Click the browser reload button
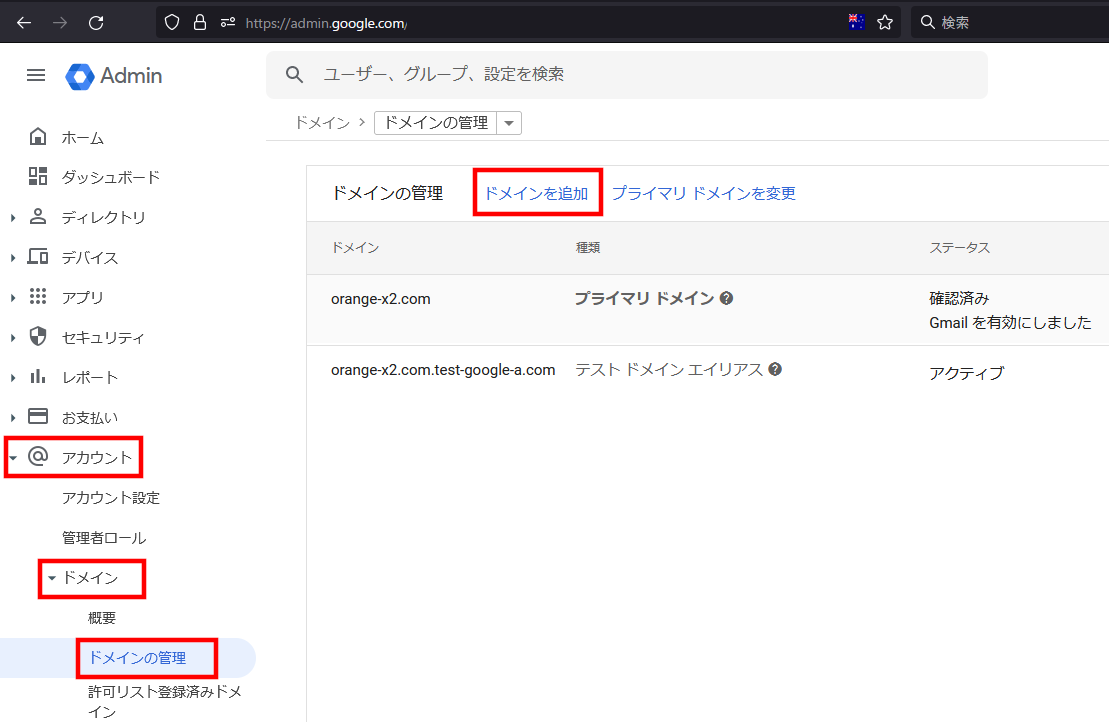This screenshot has height=722, width=1109. tap(96, 22)
